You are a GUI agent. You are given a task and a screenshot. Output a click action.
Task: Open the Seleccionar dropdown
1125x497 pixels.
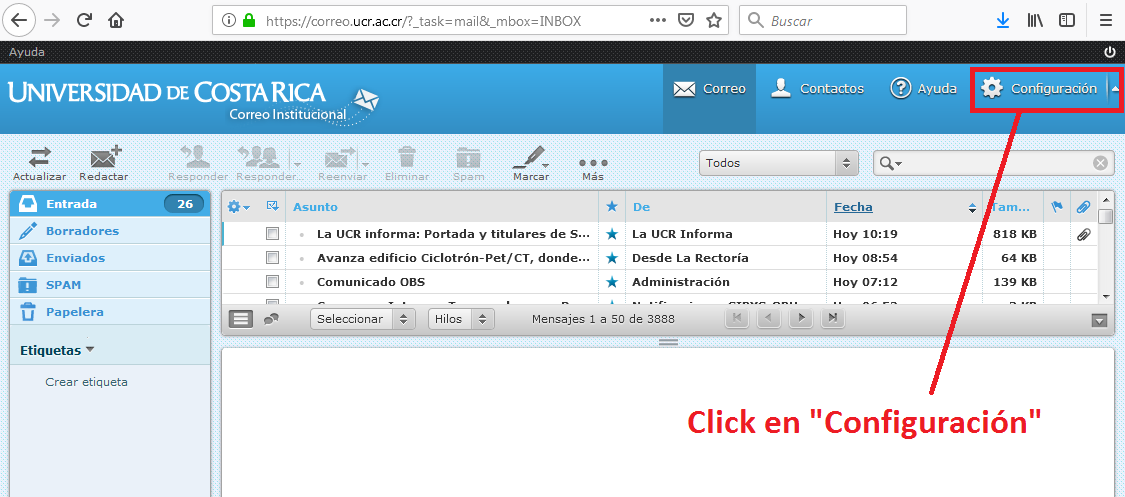point(363,319)
